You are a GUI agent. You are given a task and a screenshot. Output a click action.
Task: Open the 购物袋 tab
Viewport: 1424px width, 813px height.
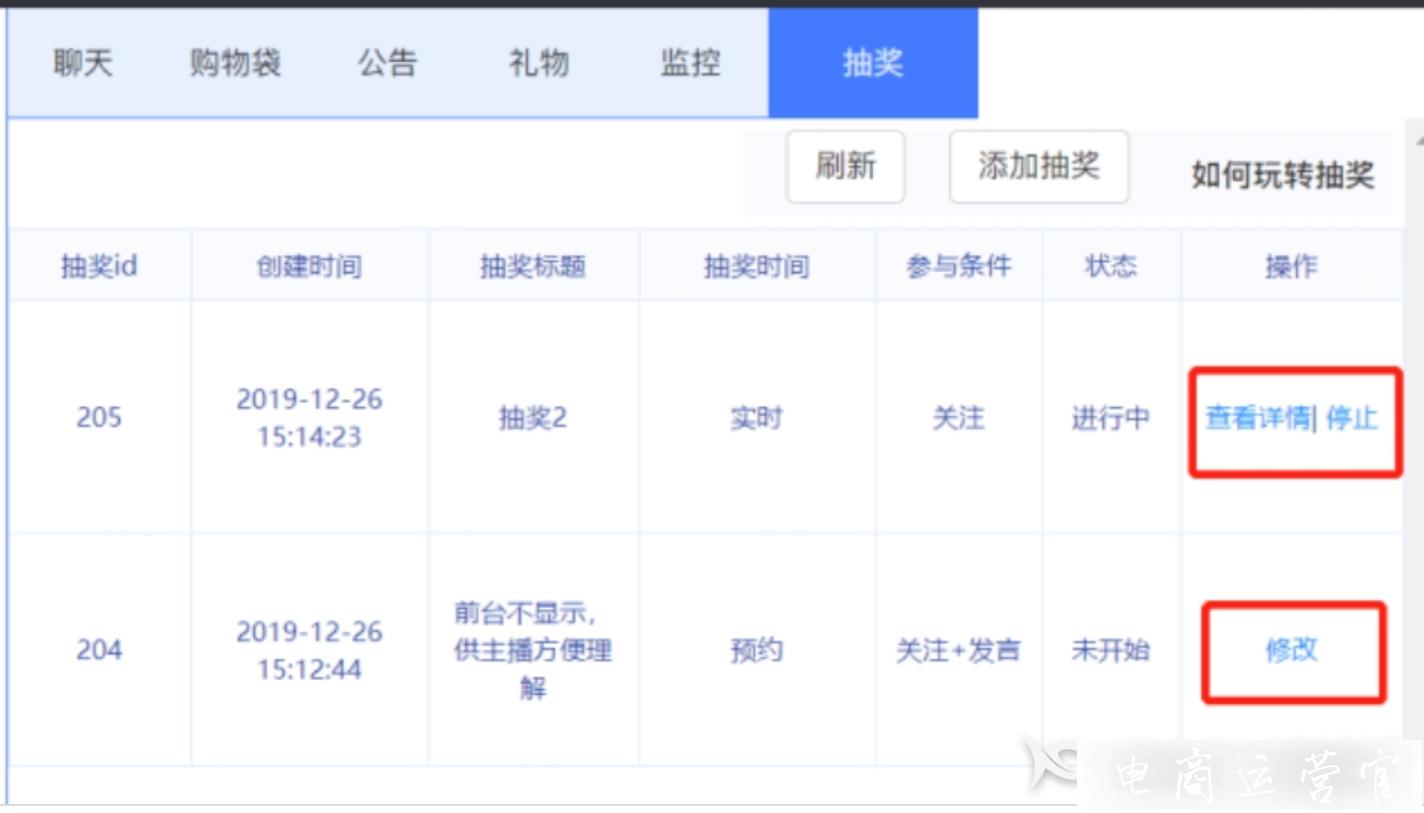(x=235, y=63)
